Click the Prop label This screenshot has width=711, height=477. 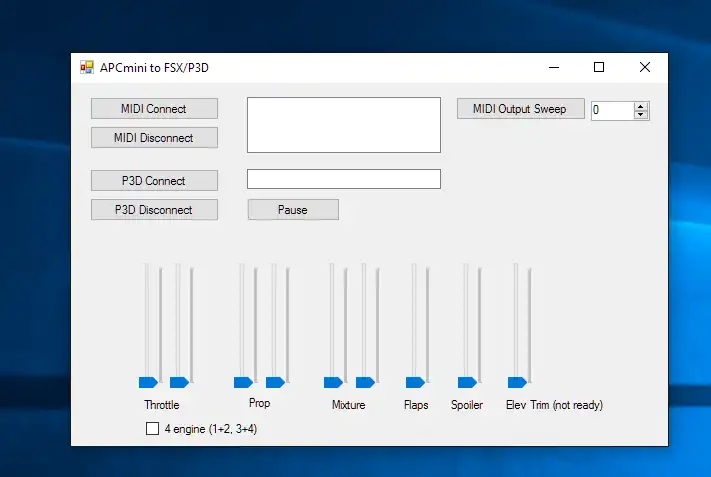(259, 403)
